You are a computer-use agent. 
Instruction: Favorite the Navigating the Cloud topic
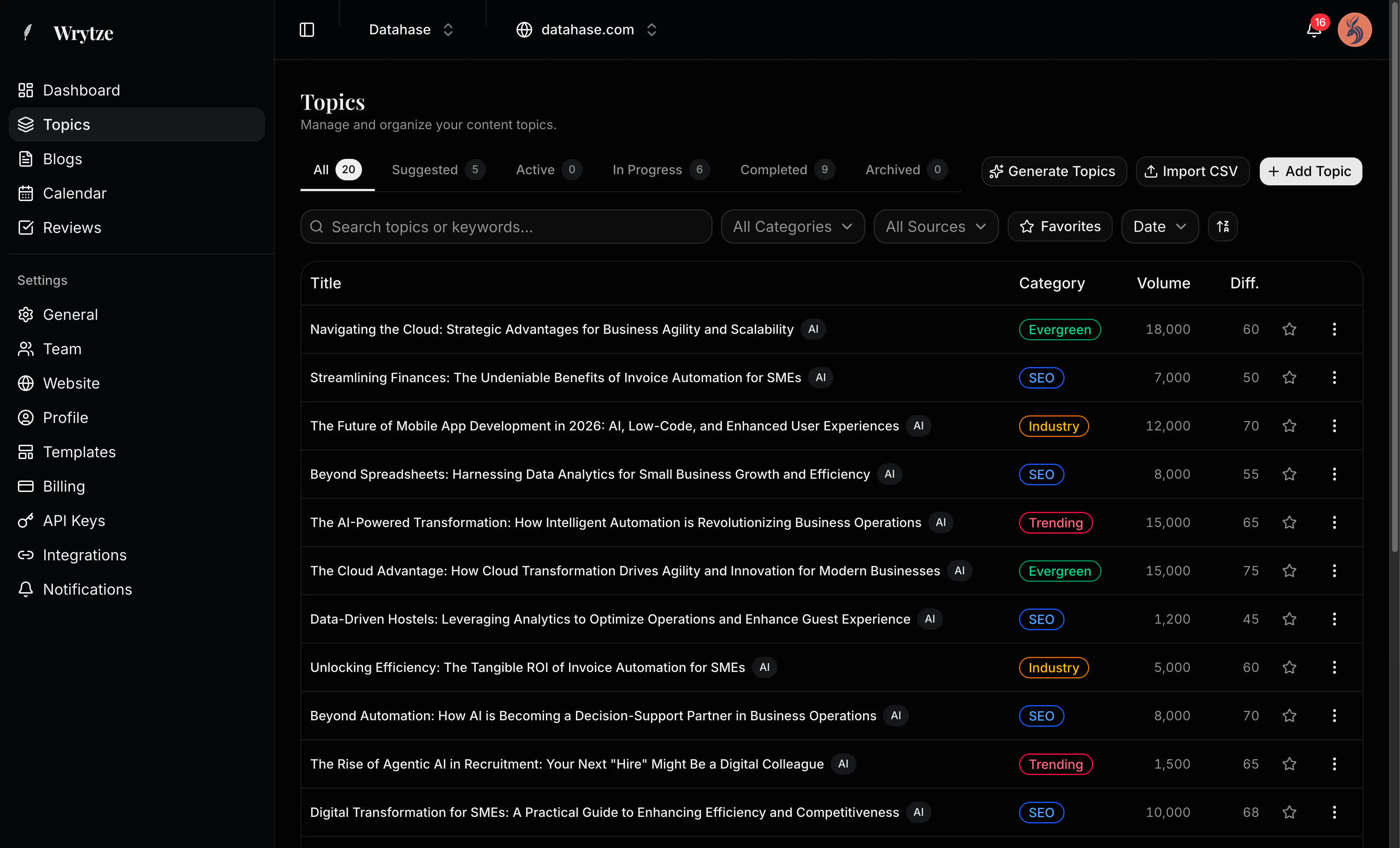(x=1289, y=330)
